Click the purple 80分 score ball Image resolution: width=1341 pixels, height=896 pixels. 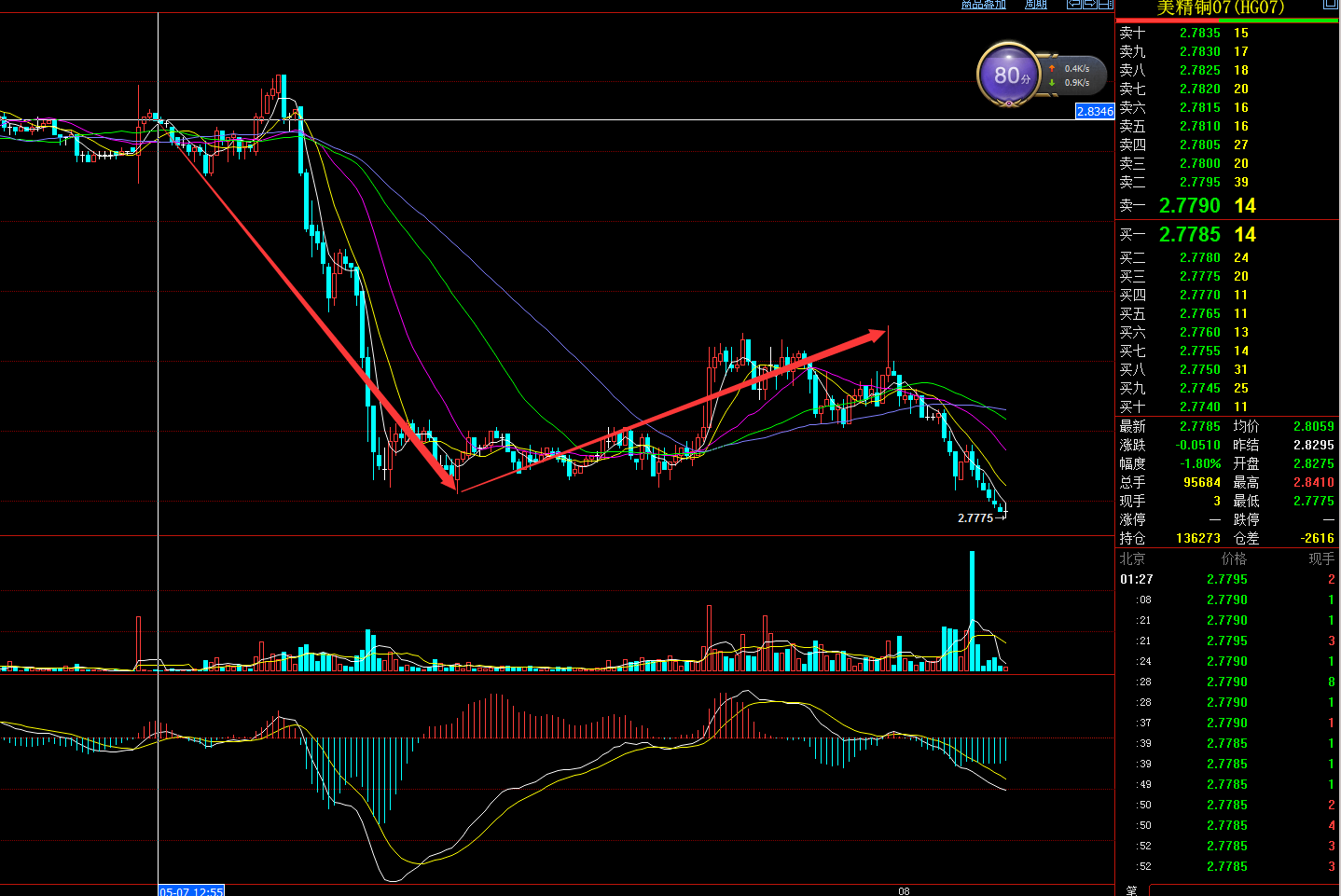pyautogui.click(x=1008, y=75)
